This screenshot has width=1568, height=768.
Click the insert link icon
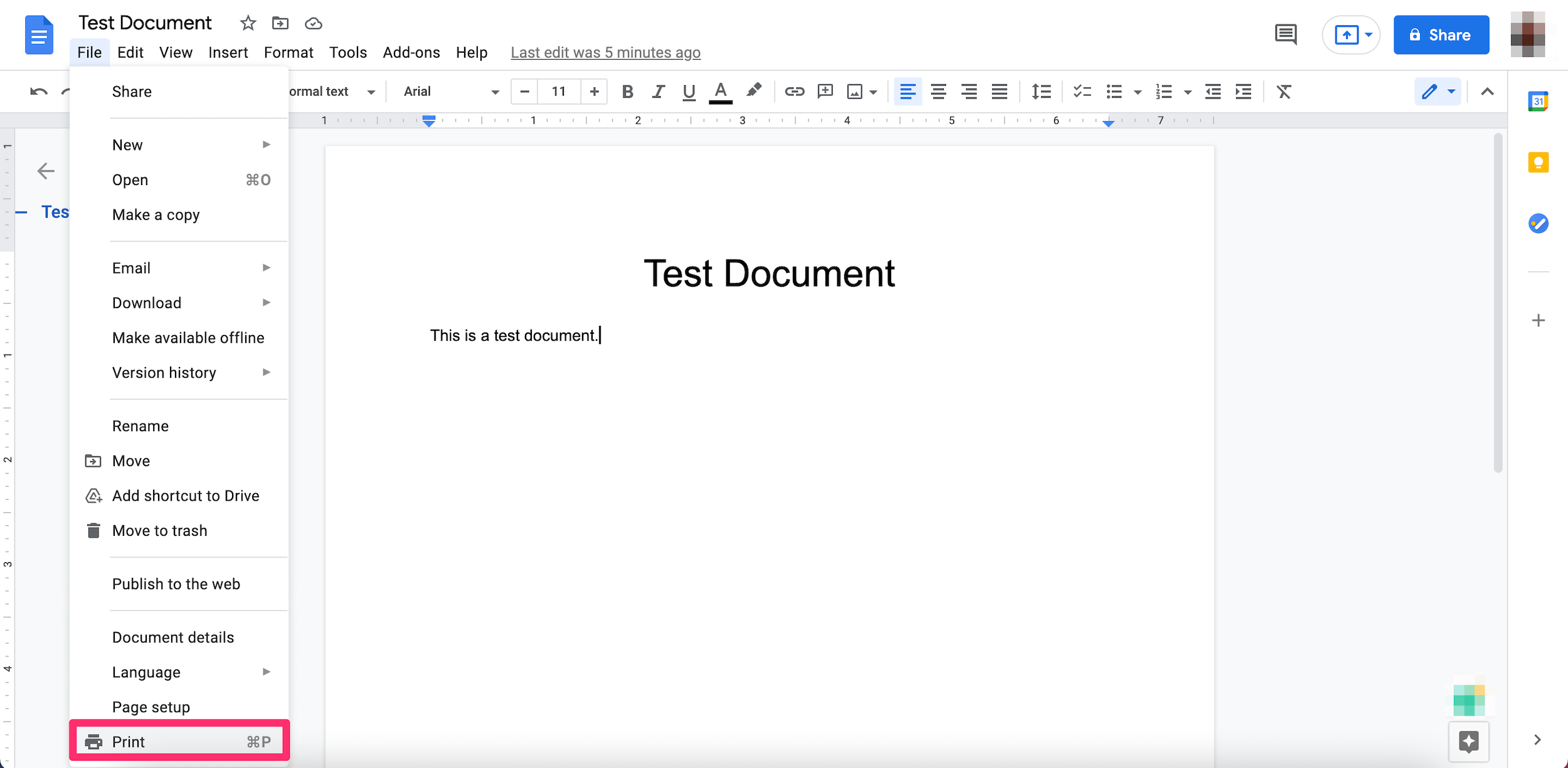(794, 92)
